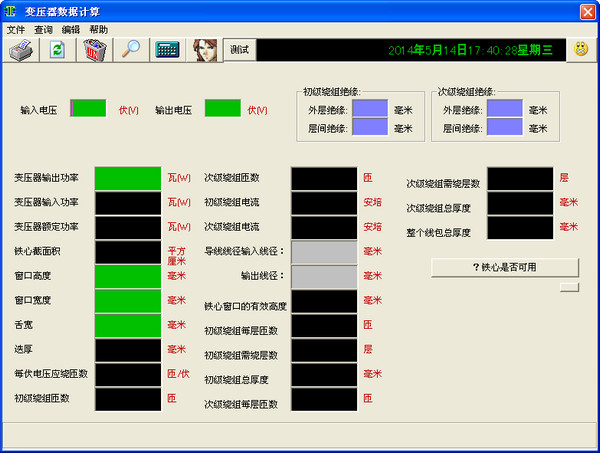Viewport: 600px width, 453px height.
Task: Click the 变压器输出功率 green field
Action: (x=128, y=179)
